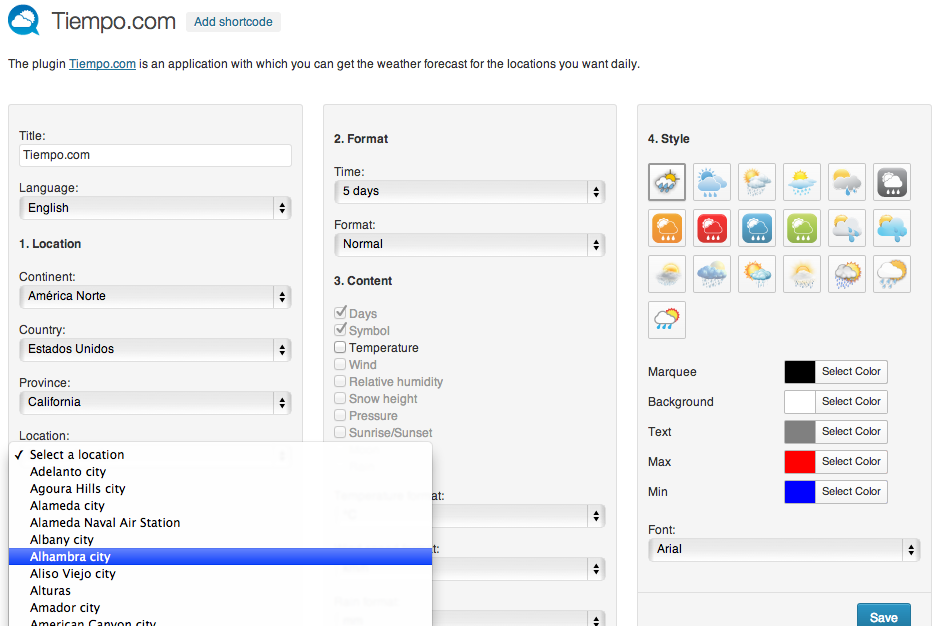Open the Continent dropdown showing América Norte
The width and height of the screenshot is (945, 626).
155,296
